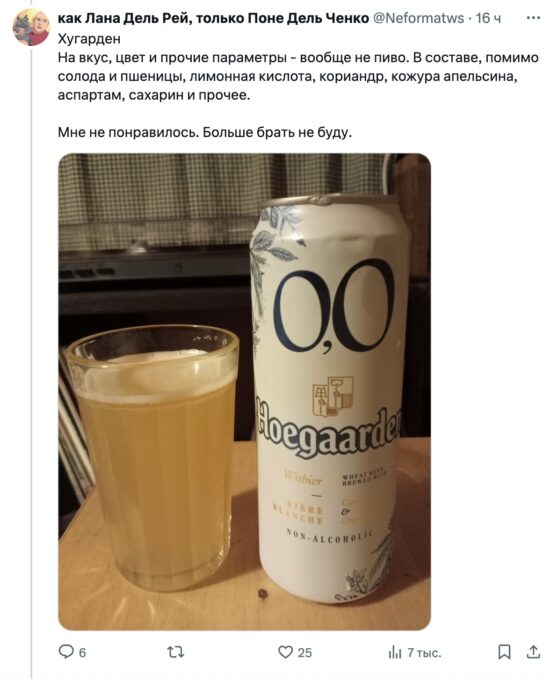Viewport: 550px width, 680px height.
Task: Click the like count 25
Action: [x=305, y=653]
